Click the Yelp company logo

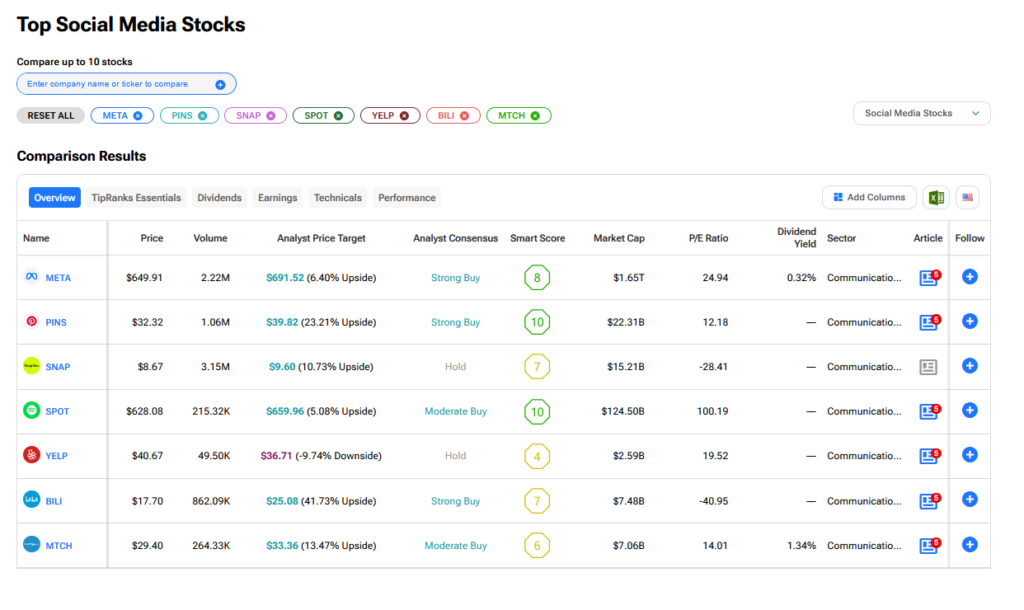click(x=31, y=455)
